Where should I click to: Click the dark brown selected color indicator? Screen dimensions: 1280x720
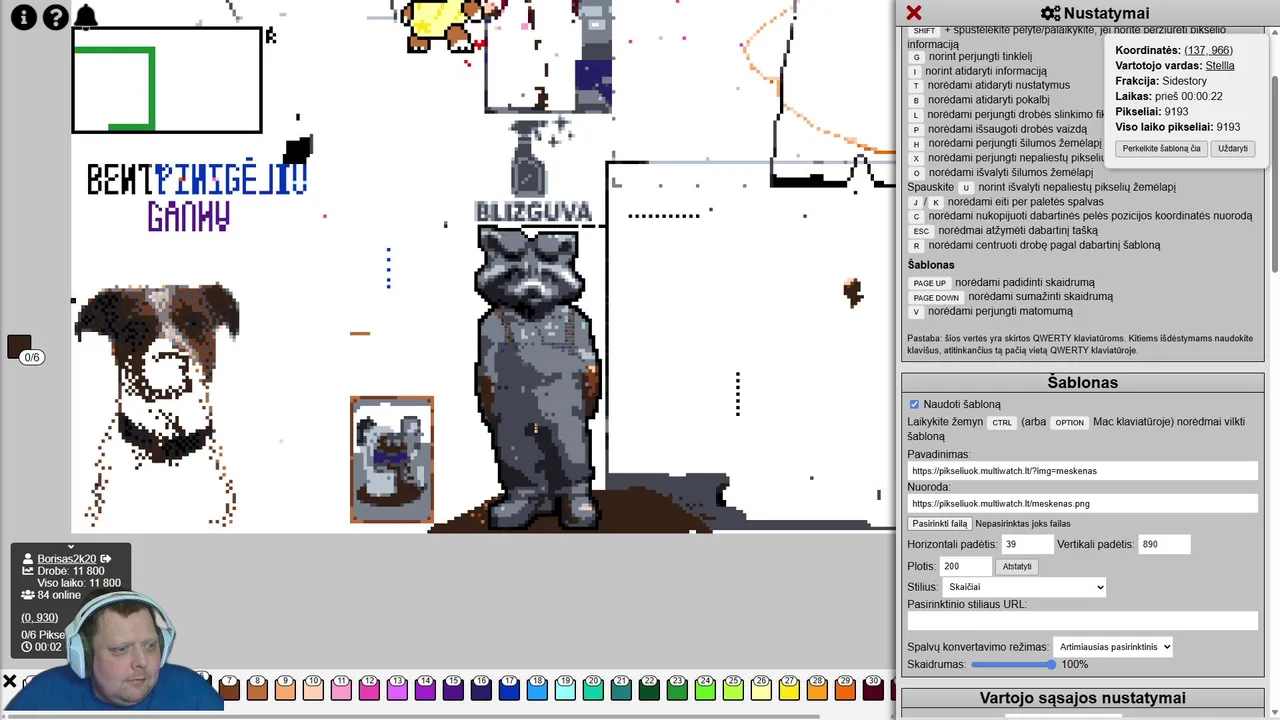point(19,346)
